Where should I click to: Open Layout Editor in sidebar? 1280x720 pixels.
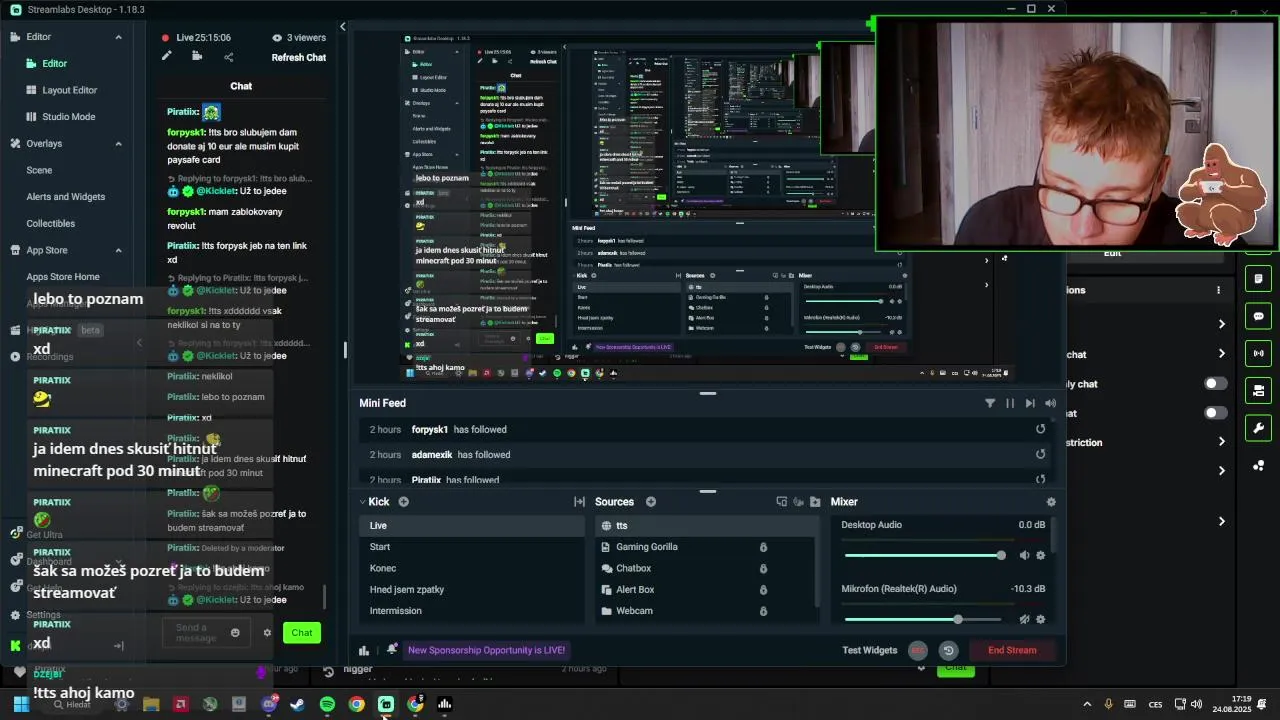(x=69, y=90)
